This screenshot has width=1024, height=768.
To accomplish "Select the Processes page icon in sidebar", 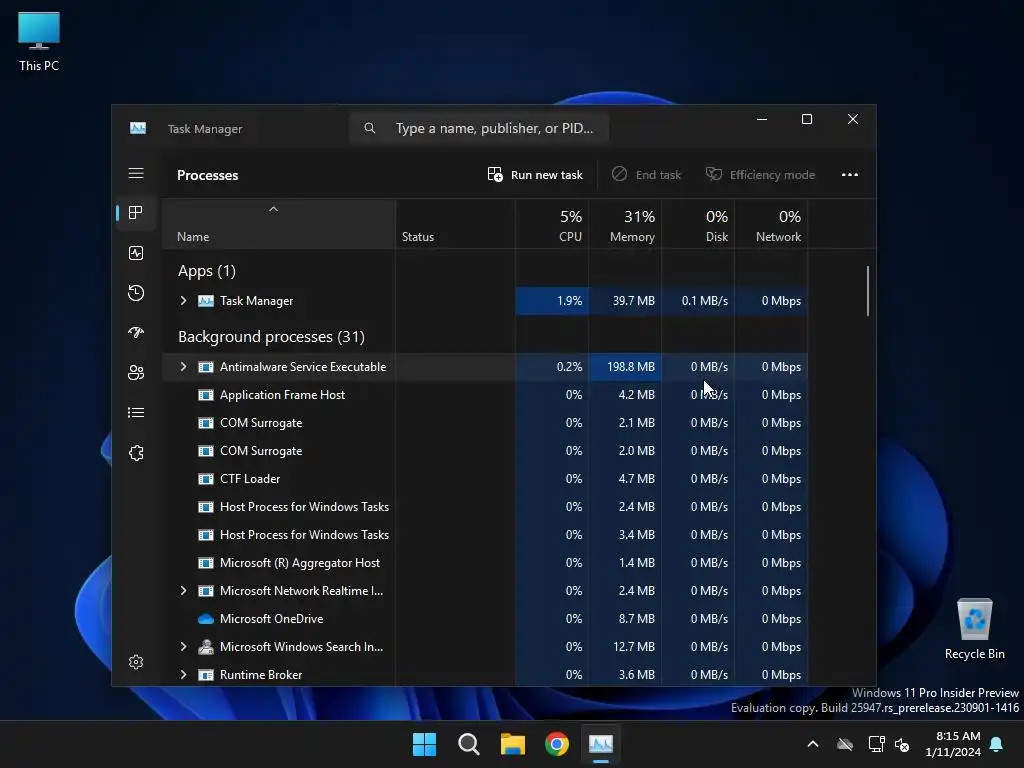I will coord(136,213).
